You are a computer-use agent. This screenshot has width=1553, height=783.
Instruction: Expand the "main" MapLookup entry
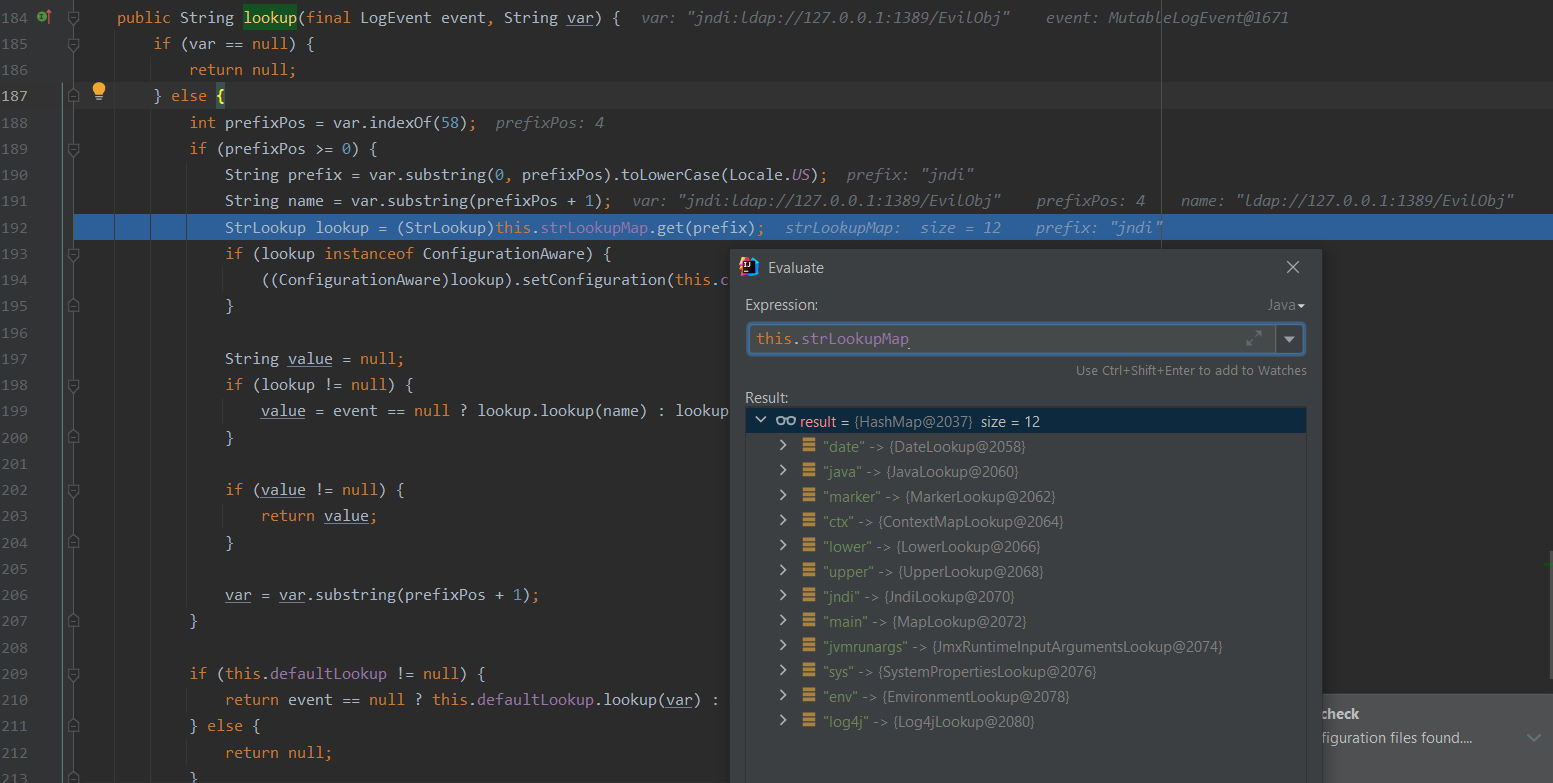tap(783, 621)
